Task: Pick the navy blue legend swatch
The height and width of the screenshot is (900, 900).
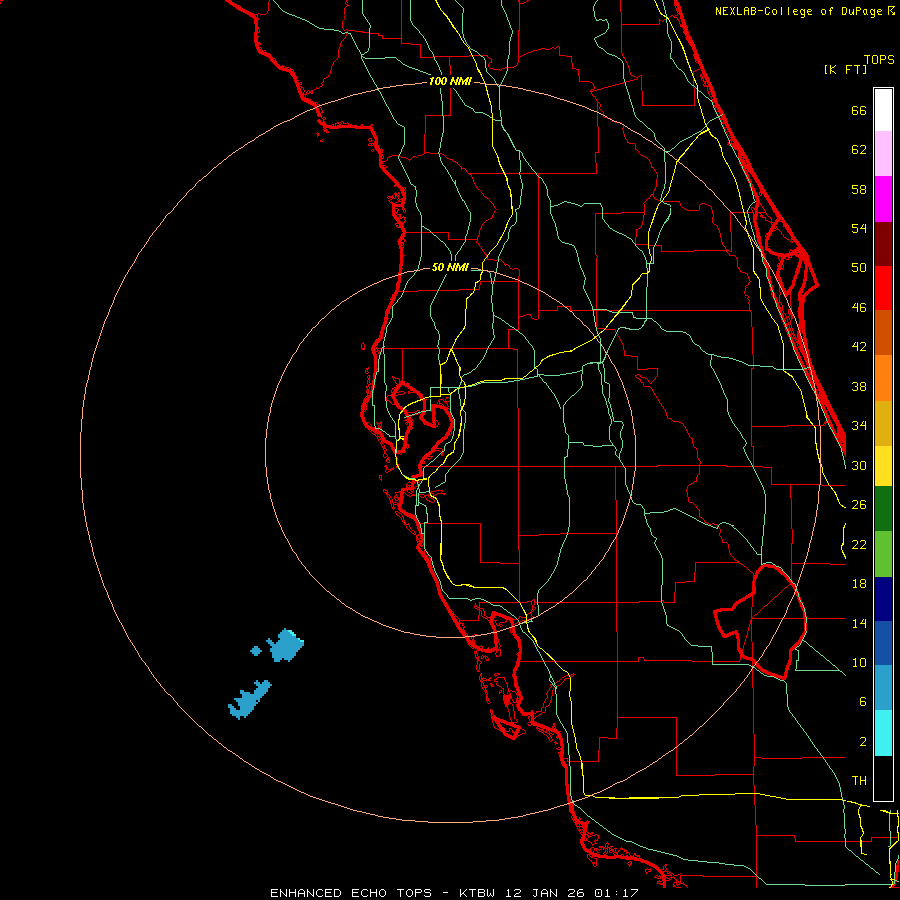Action: 883,599
